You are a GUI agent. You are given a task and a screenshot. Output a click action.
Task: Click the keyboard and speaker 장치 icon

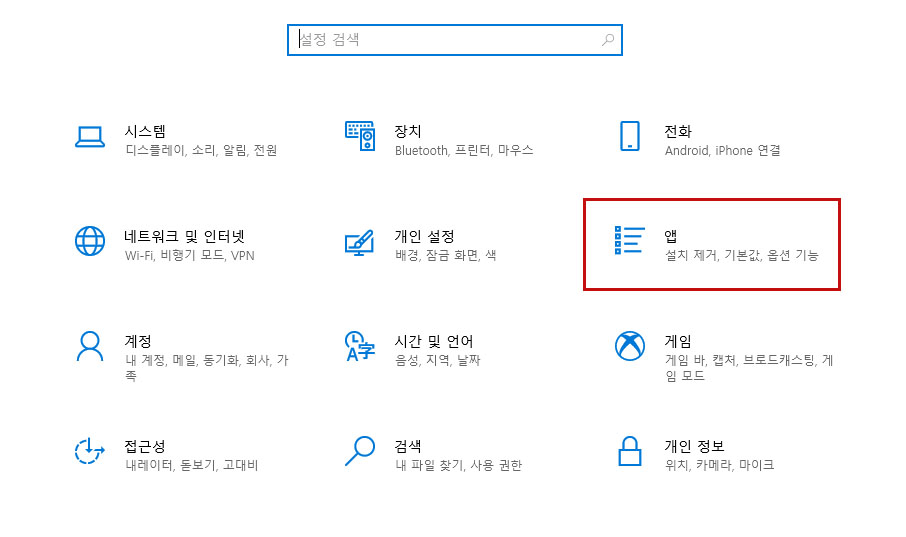click(x=359, y=136)
